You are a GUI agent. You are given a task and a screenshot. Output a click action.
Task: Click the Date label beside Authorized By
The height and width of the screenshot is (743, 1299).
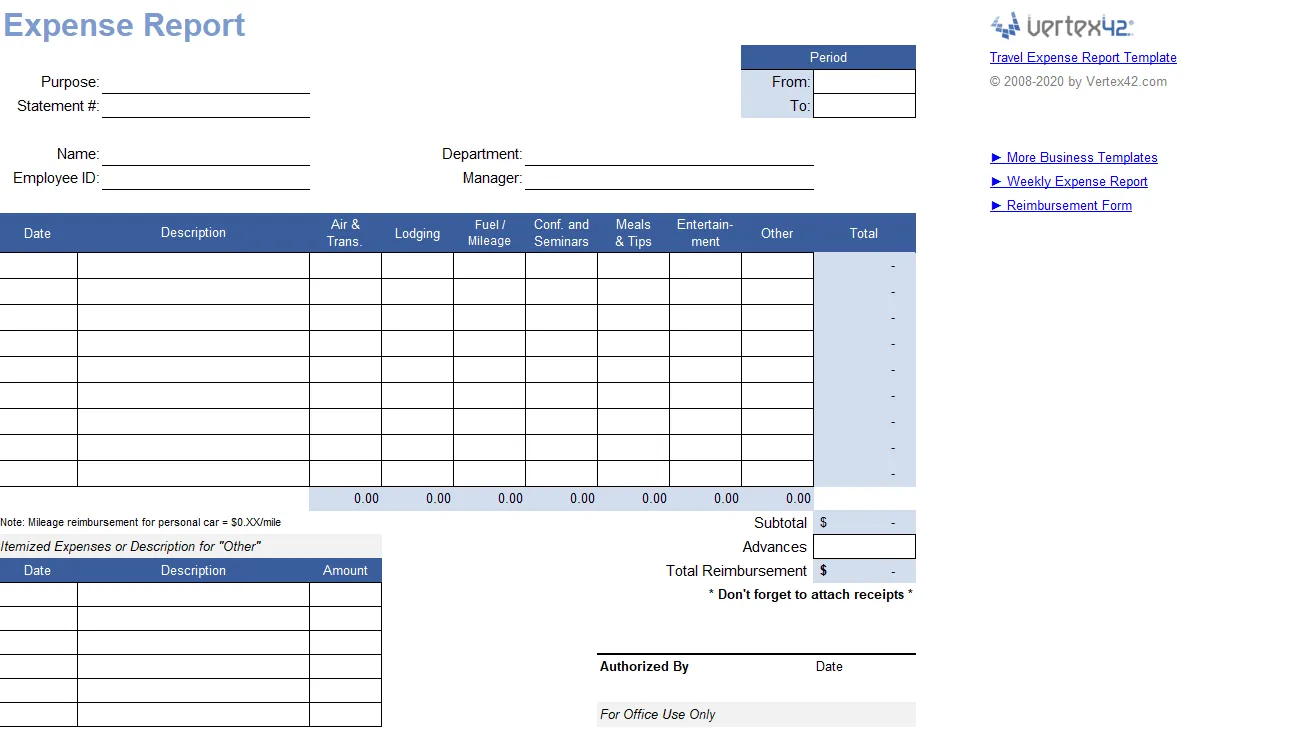pos(829,667)
